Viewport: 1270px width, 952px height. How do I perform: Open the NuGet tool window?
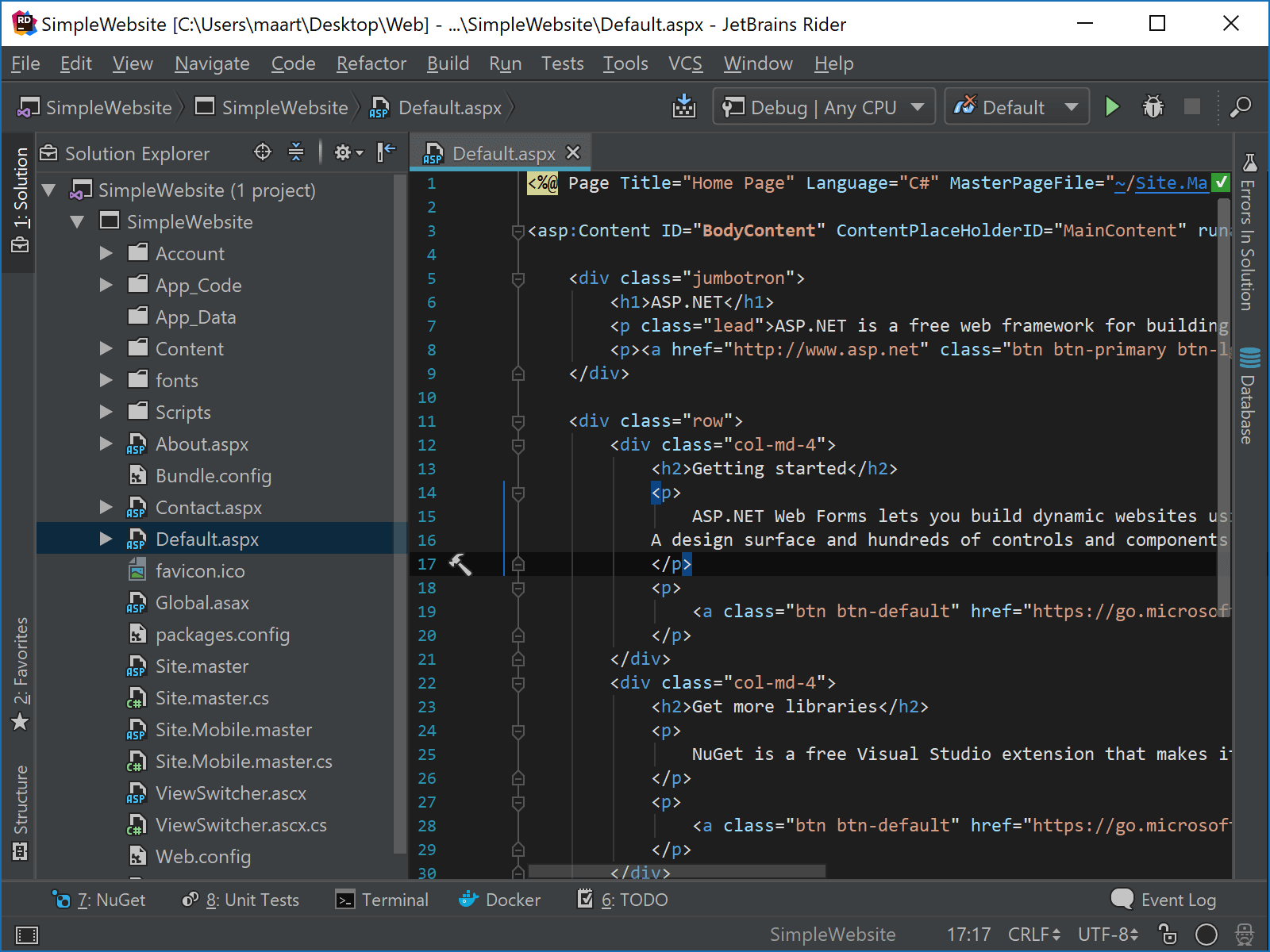pyautogui.click(x=99, y=900)
